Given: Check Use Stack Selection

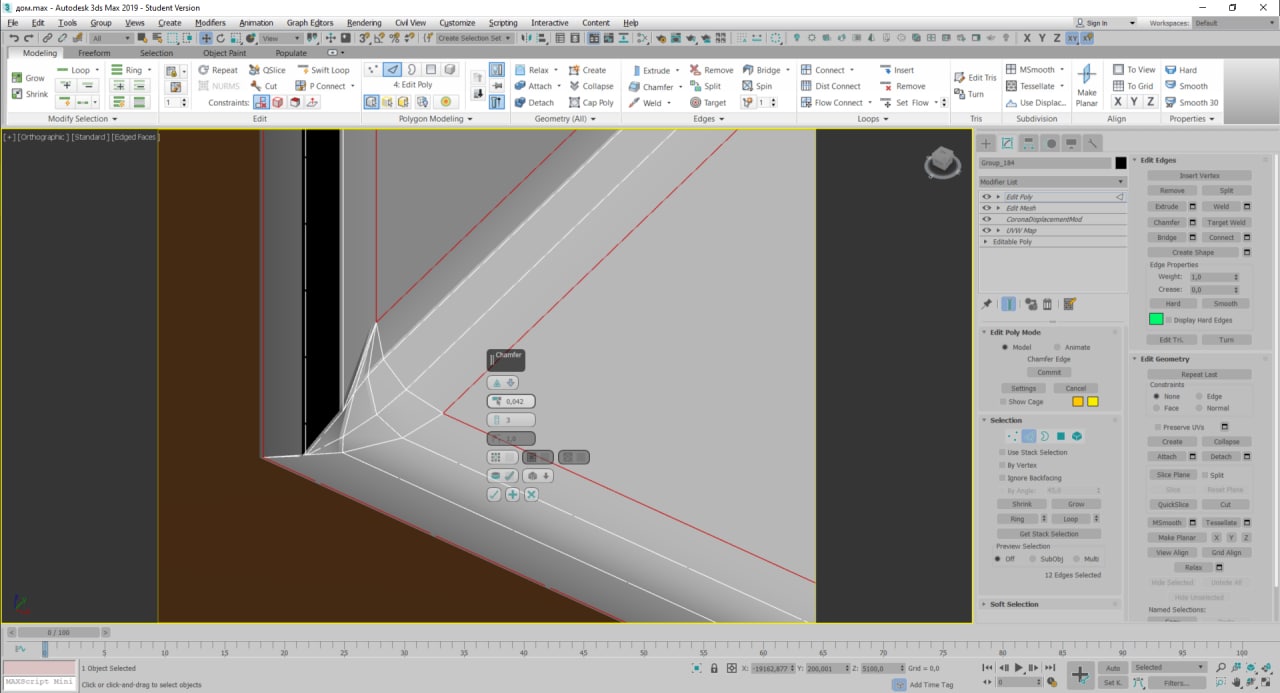Looking at the screenshot, I should click(x=1003, y=452).
